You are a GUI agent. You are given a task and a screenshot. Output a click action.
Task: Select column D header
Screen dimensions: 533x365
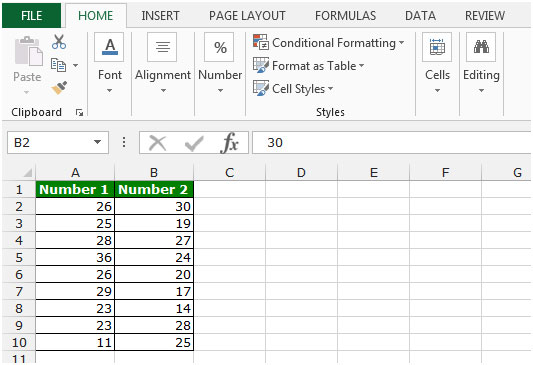click(x=301, y=173)
